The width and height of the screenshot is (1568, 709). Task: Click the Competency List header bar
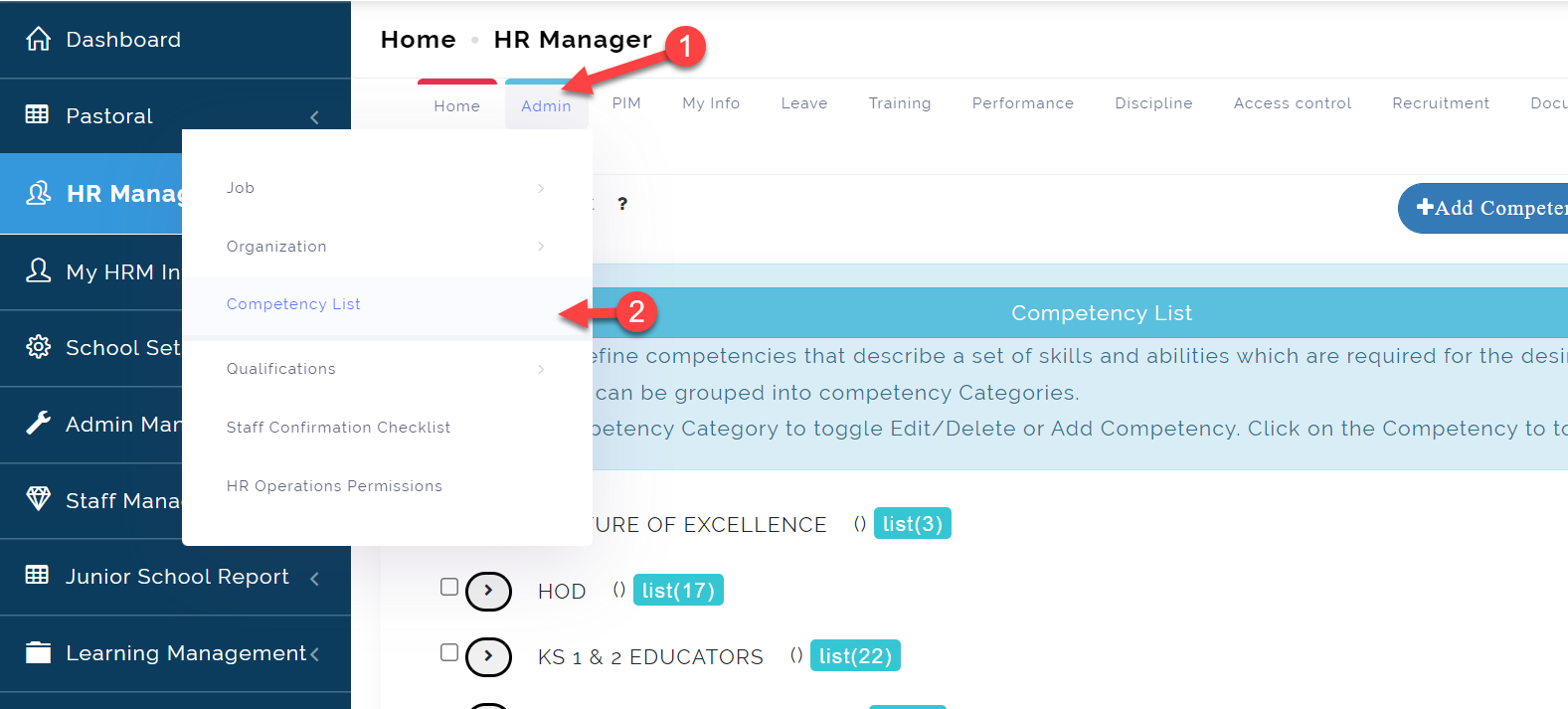coord(1080,313)
